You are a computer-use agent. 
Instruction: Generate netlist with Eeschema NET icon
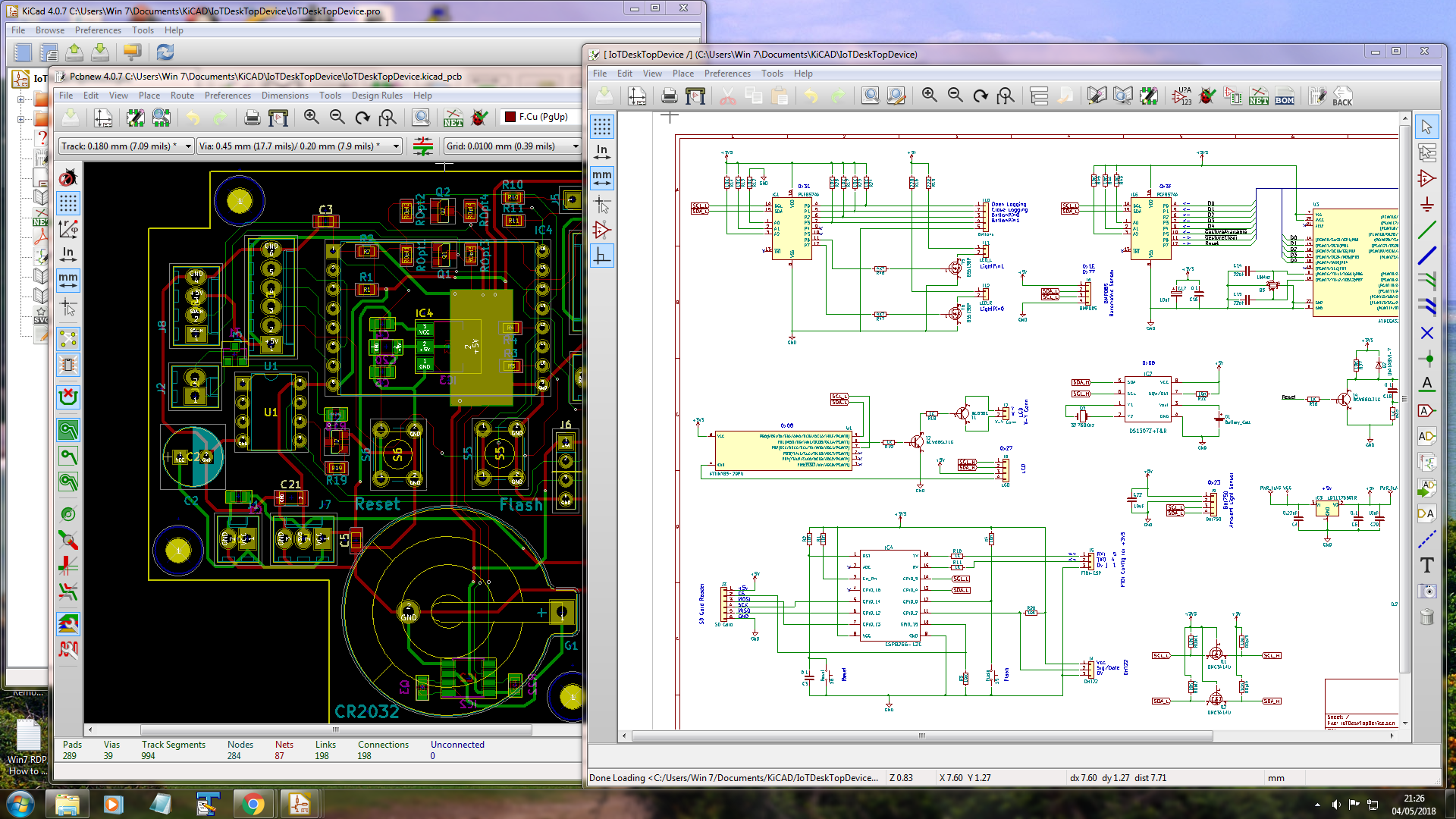coord(1259,96)
